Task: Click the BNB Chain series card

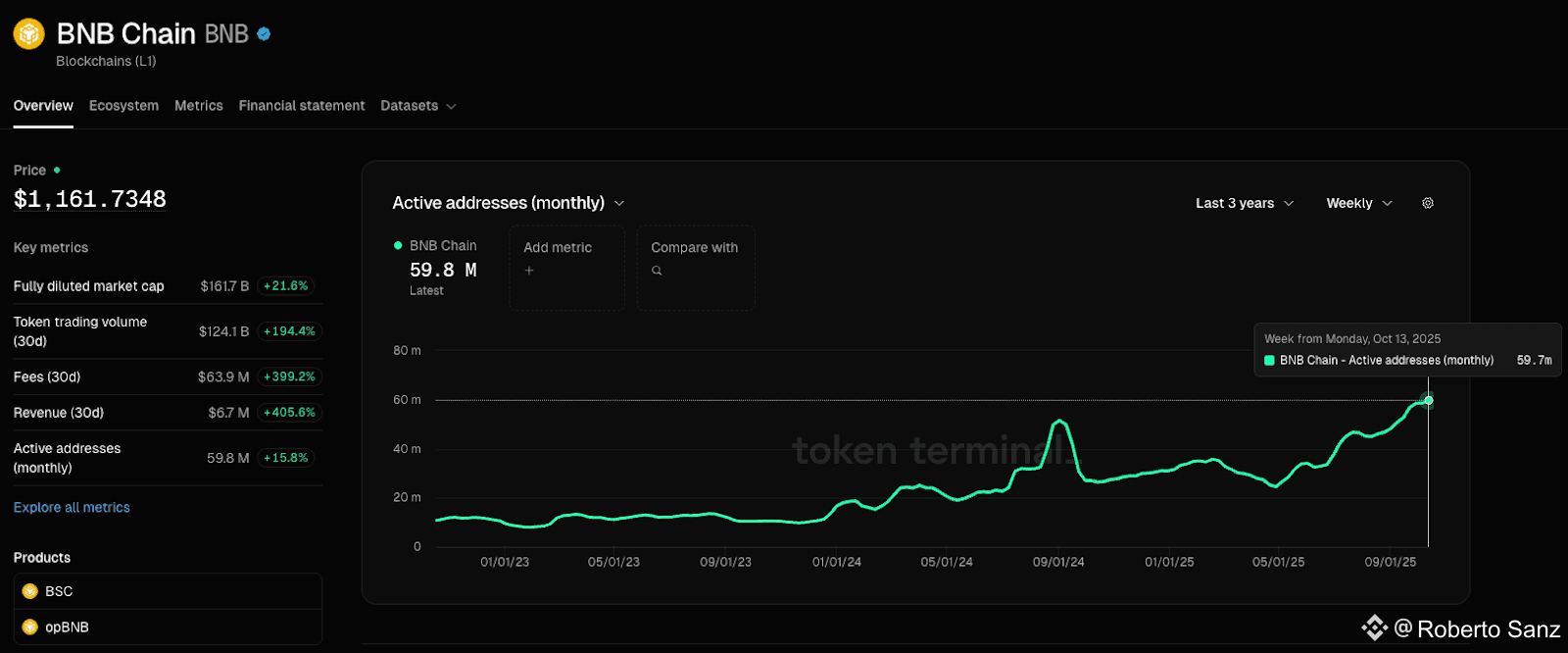Action: [437, 268]
